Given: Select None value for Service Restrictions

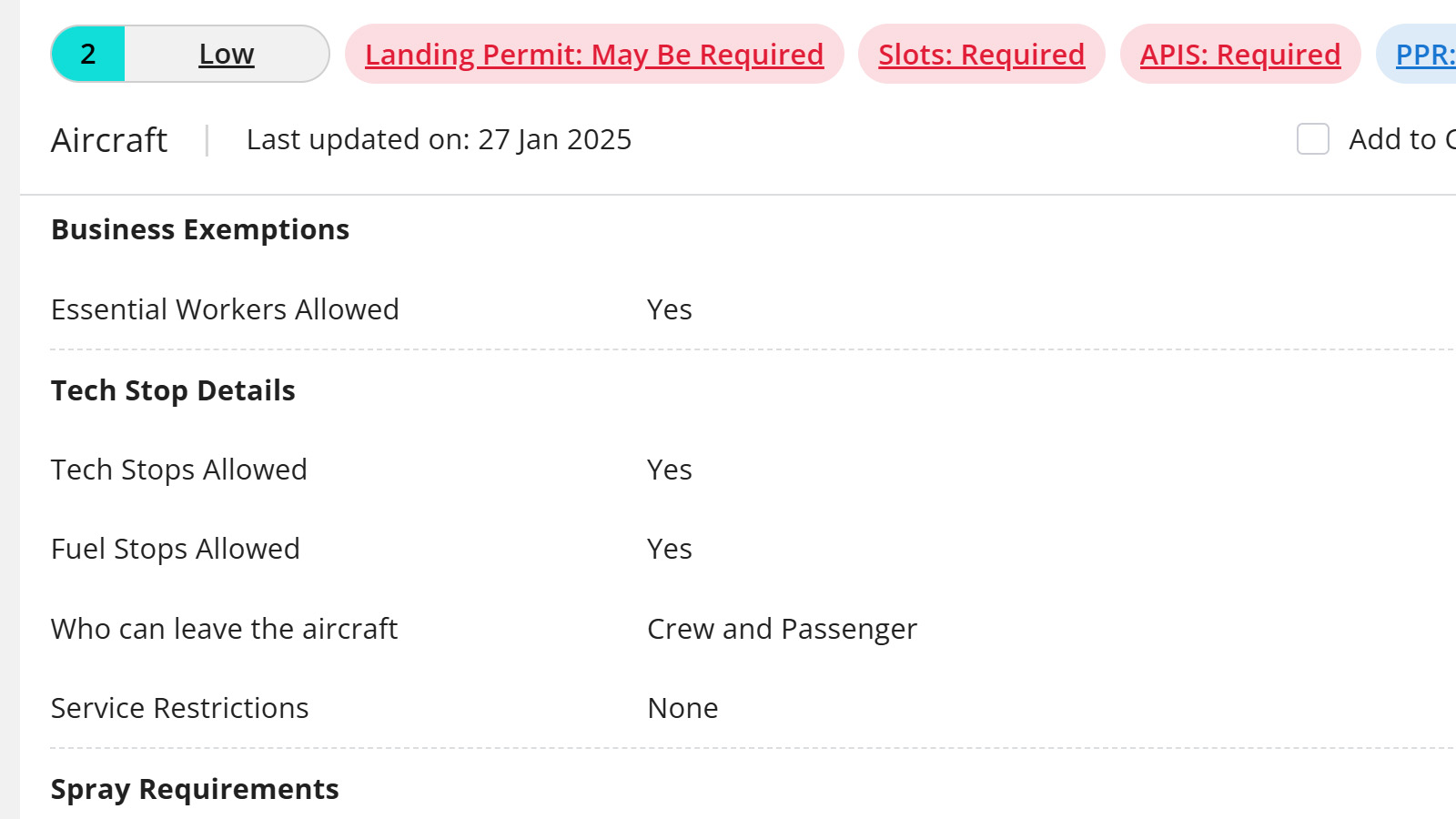Looking at the screenshot, I should coord(682,708).
